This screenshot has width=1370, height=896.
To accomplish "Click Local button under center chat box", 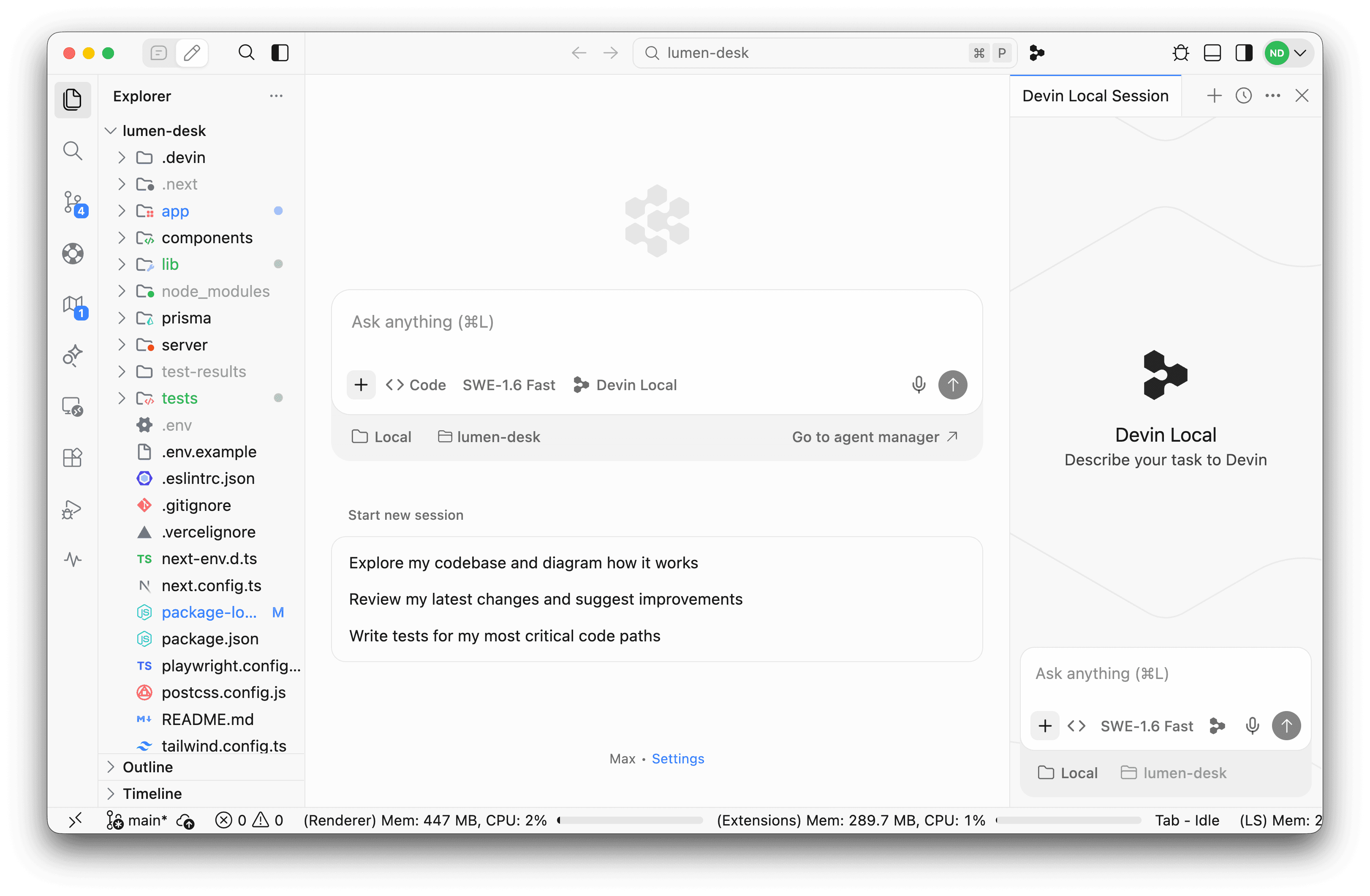I will coord(381,437).
